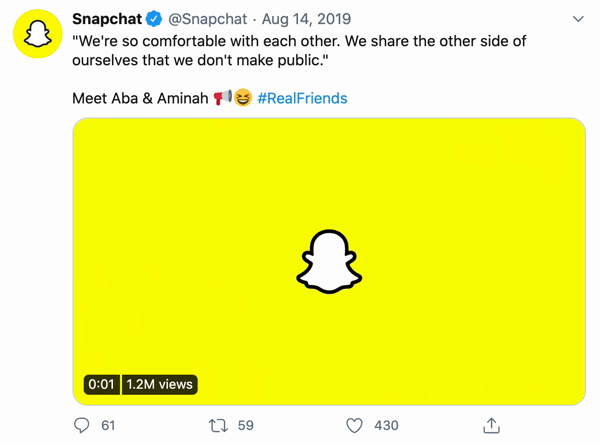Click the 1.2M views label

point(159,384)
